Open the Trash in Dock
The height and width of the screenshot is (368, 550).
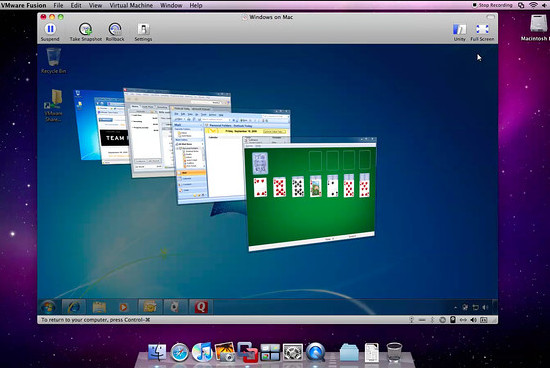coord(394,352)
